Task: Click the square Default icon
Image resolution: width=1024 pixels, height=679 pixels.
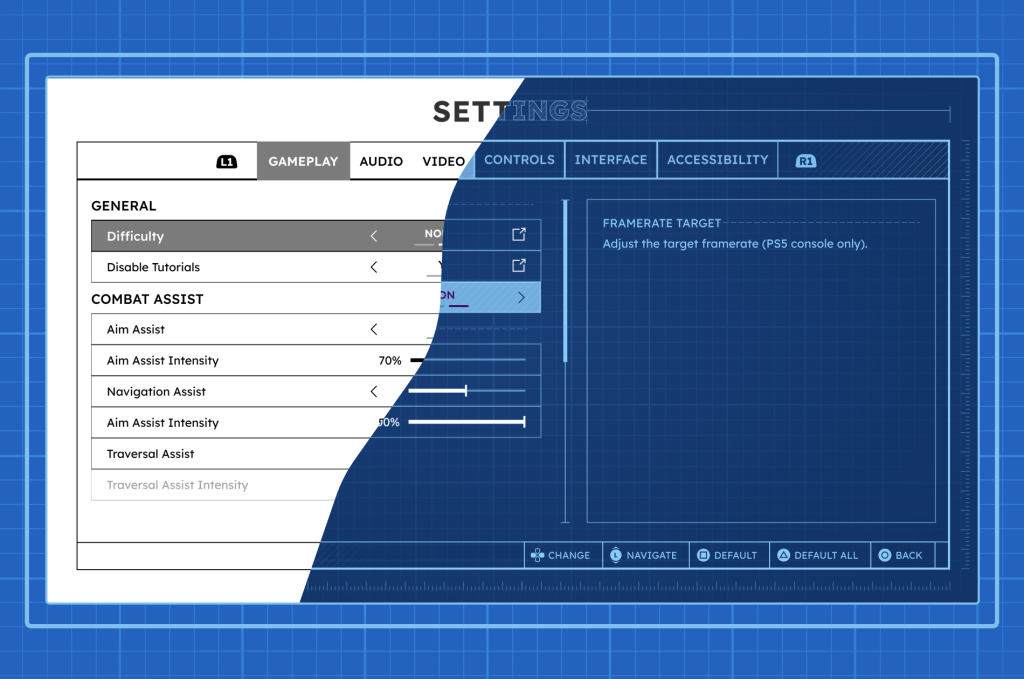Action: click(703, 555)
